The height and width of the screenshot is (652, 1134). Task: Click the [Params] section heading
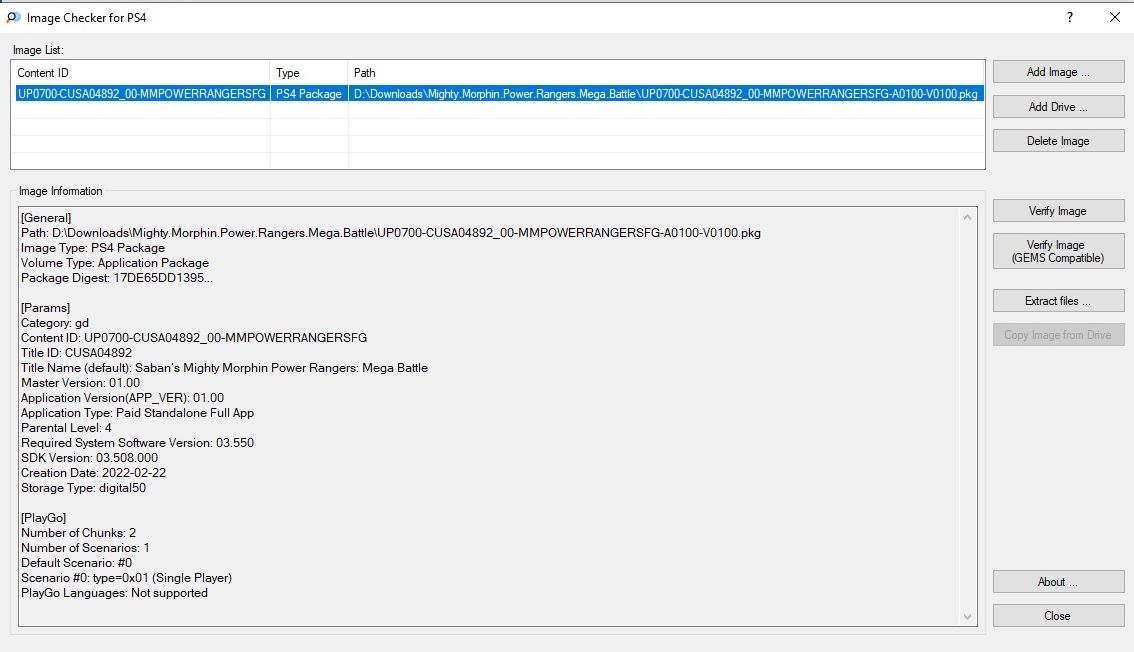coord(45,308)
